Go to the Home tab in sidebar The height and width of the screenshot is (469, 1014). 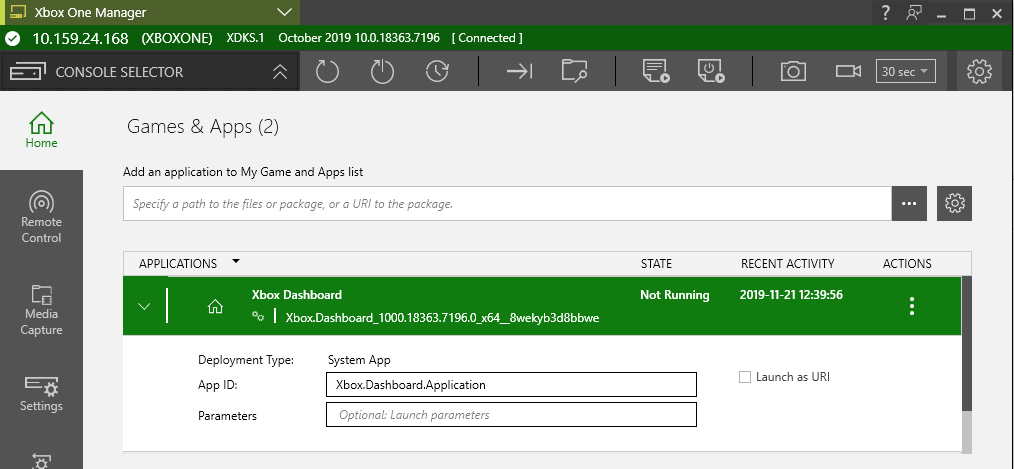coord(41,130)
